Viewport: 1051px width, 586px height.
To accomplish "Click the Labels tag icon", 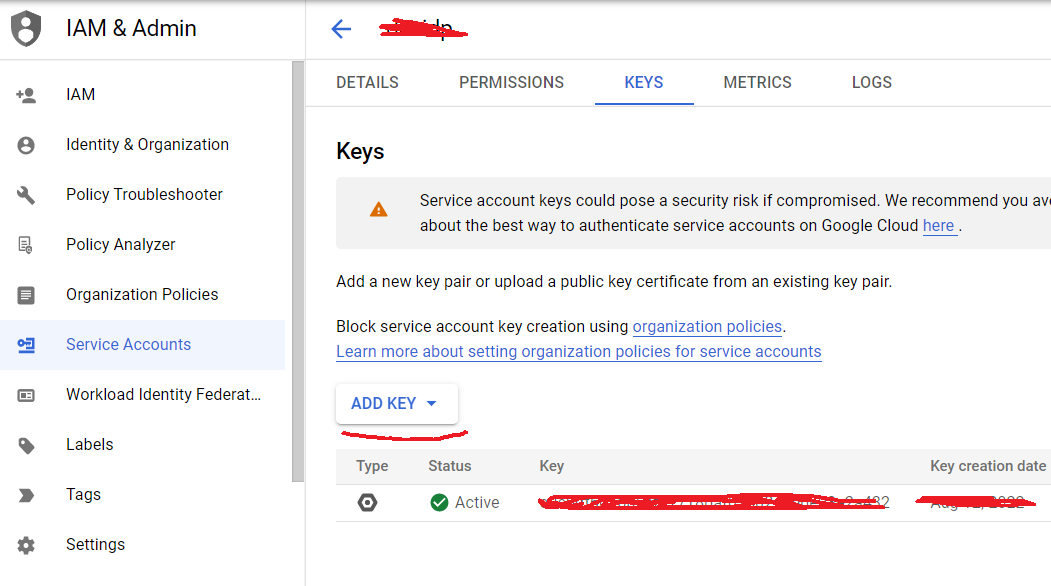I will pyautogui.click(x=26, y=445).
